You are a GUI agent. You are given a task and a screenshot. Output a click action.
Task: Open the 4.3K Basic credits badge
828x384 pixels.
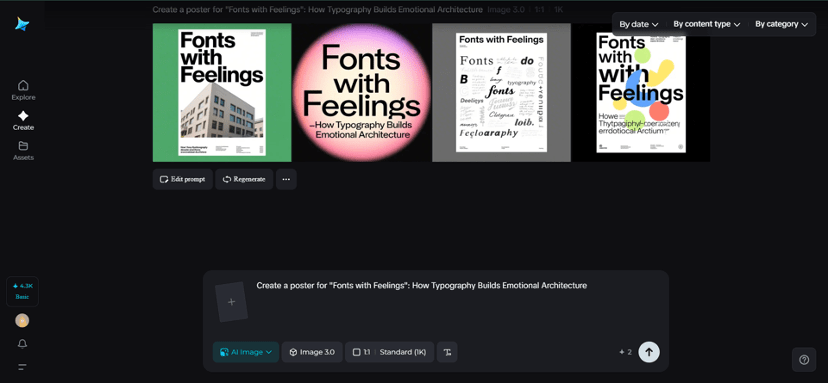tap(22, 291)
